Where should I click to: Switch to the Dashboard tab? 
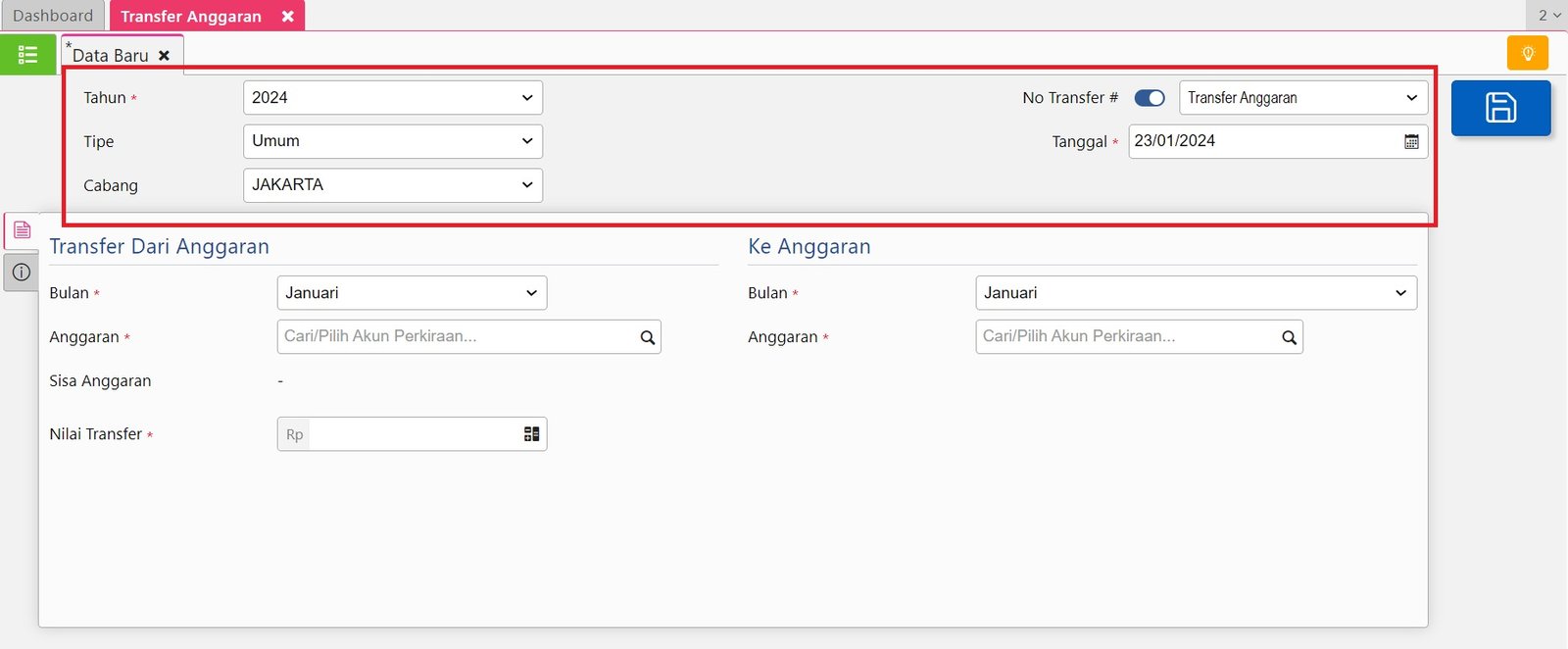click(53, 16)
